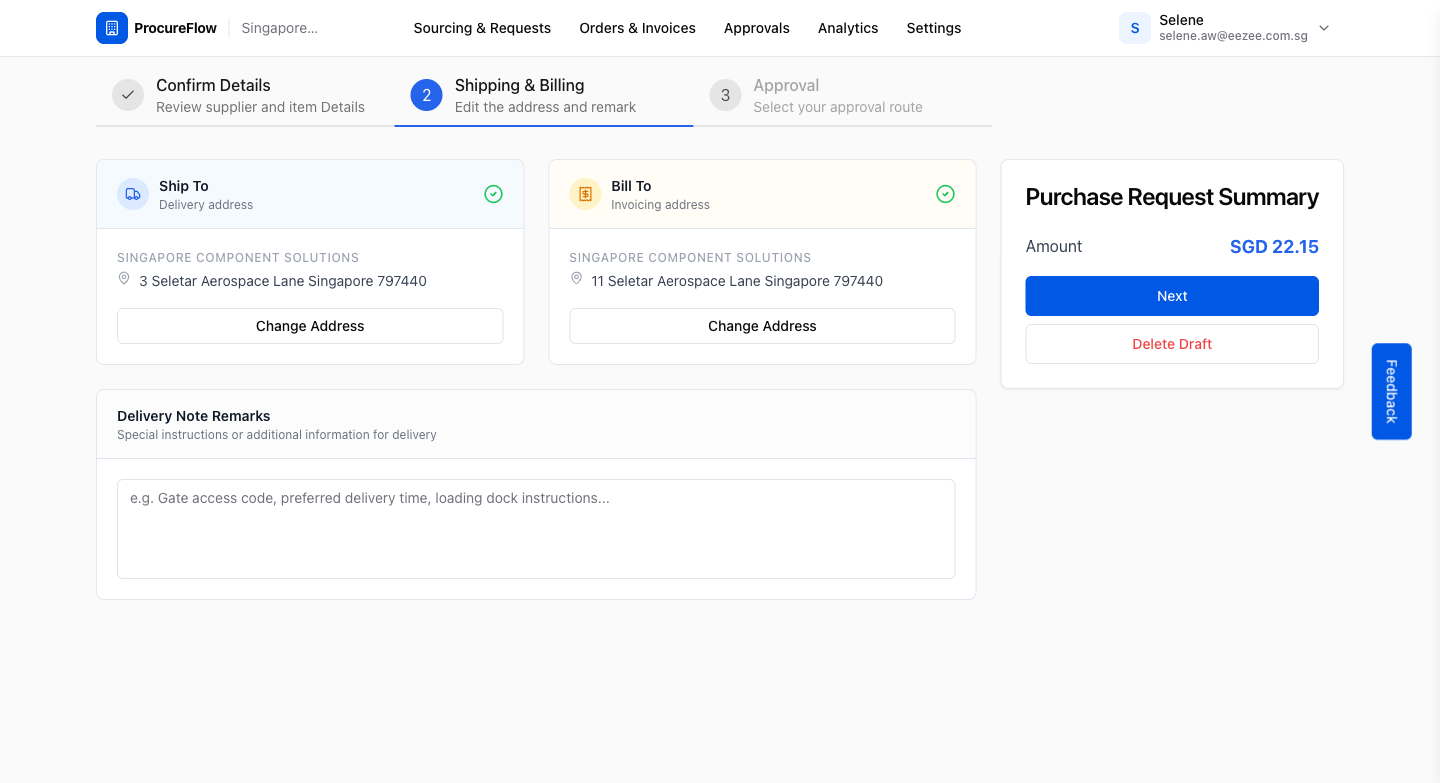Click the Delivery Note Remarks heading

(x=194, y=416)
